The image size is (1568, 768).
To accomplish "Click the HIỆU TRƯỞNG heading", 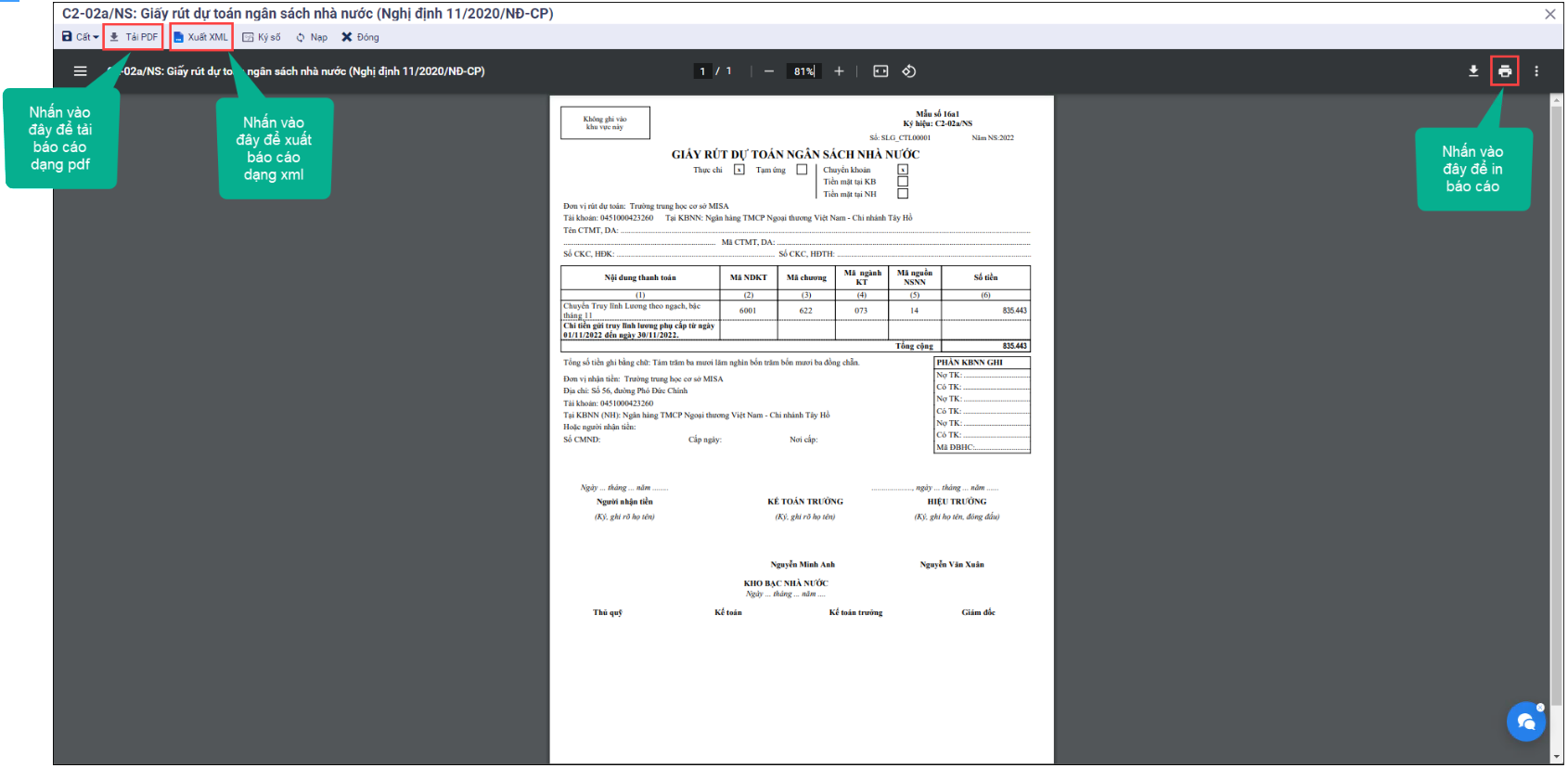I will pyautogui.click(x=957, y=502).
